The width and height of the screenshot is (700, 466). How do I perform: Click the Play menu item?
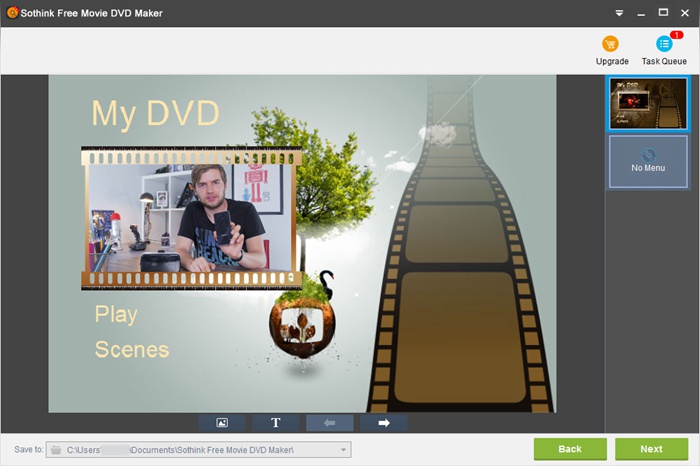click(116, 314)
